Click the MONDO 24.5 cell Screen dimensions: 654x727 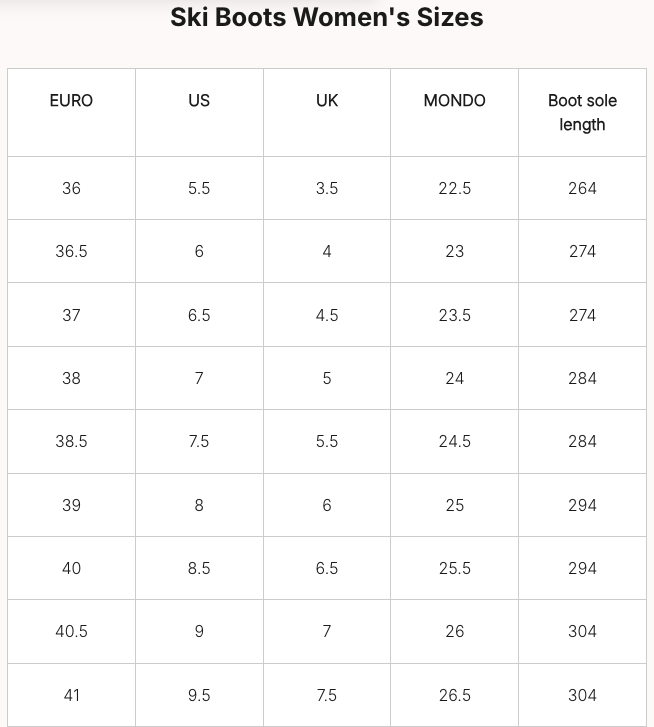[455, 441]
